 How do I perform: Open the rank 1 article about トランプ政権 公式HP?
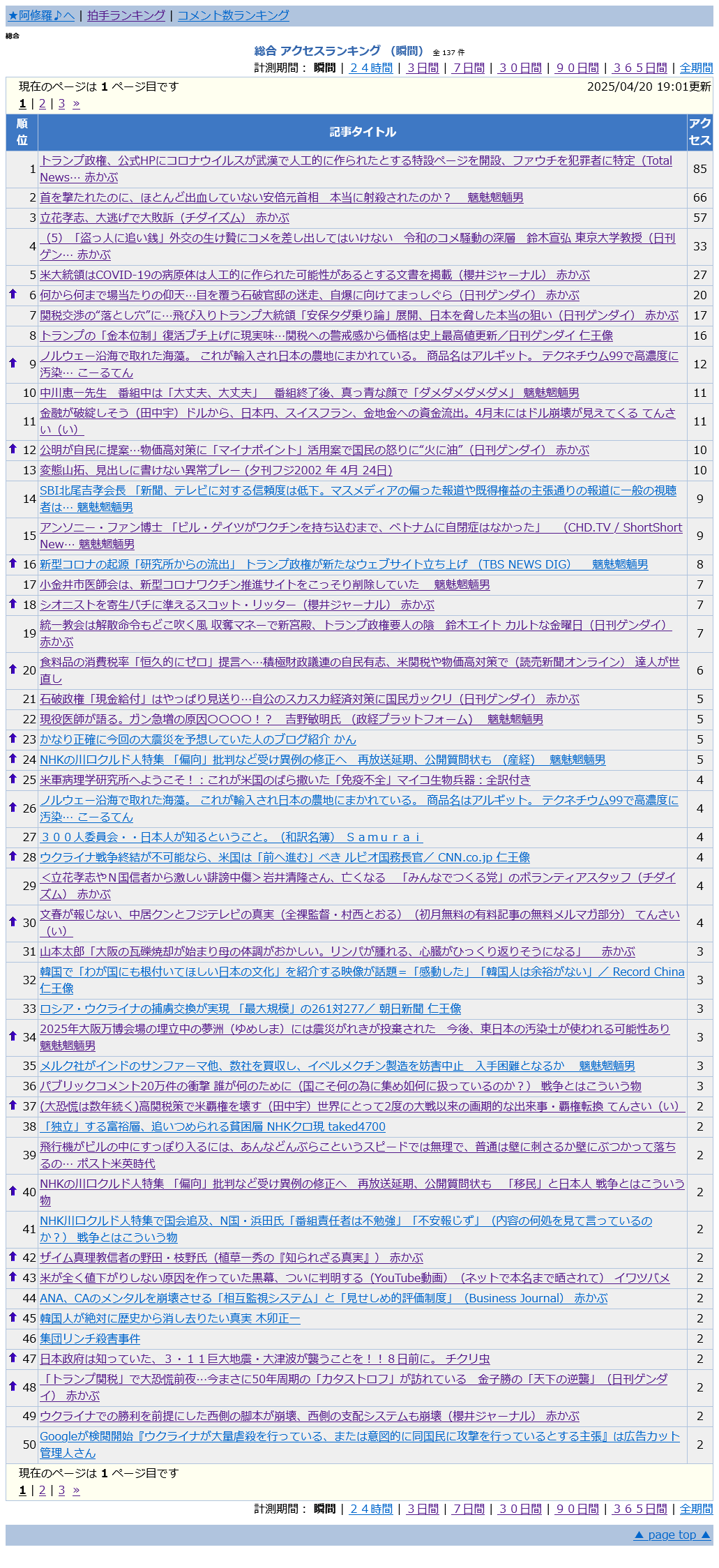tap(356, 169)
